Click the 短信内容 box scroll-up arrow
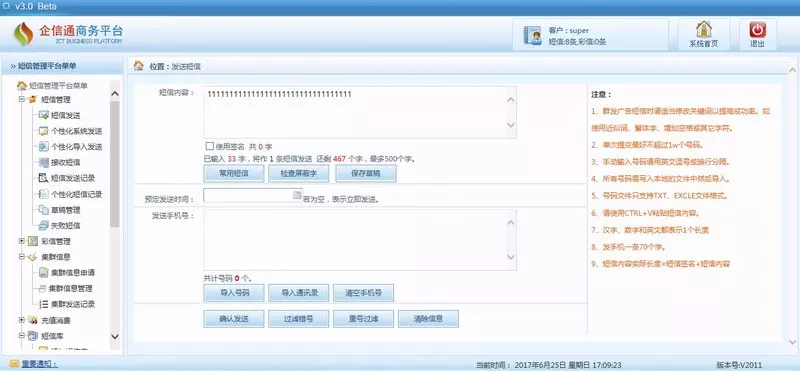The height and width of the screenshot is (371, 800). 511,99
